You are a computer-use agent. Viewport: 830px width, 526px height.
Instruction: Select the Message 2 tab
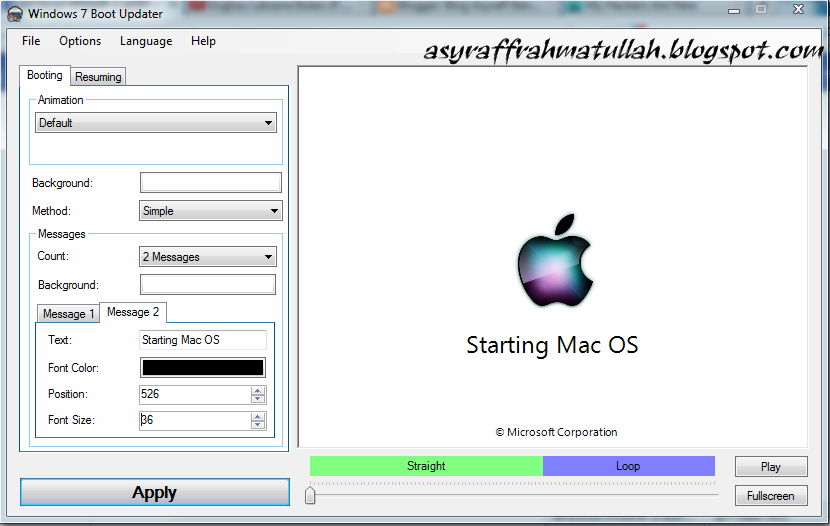(133, 312)
